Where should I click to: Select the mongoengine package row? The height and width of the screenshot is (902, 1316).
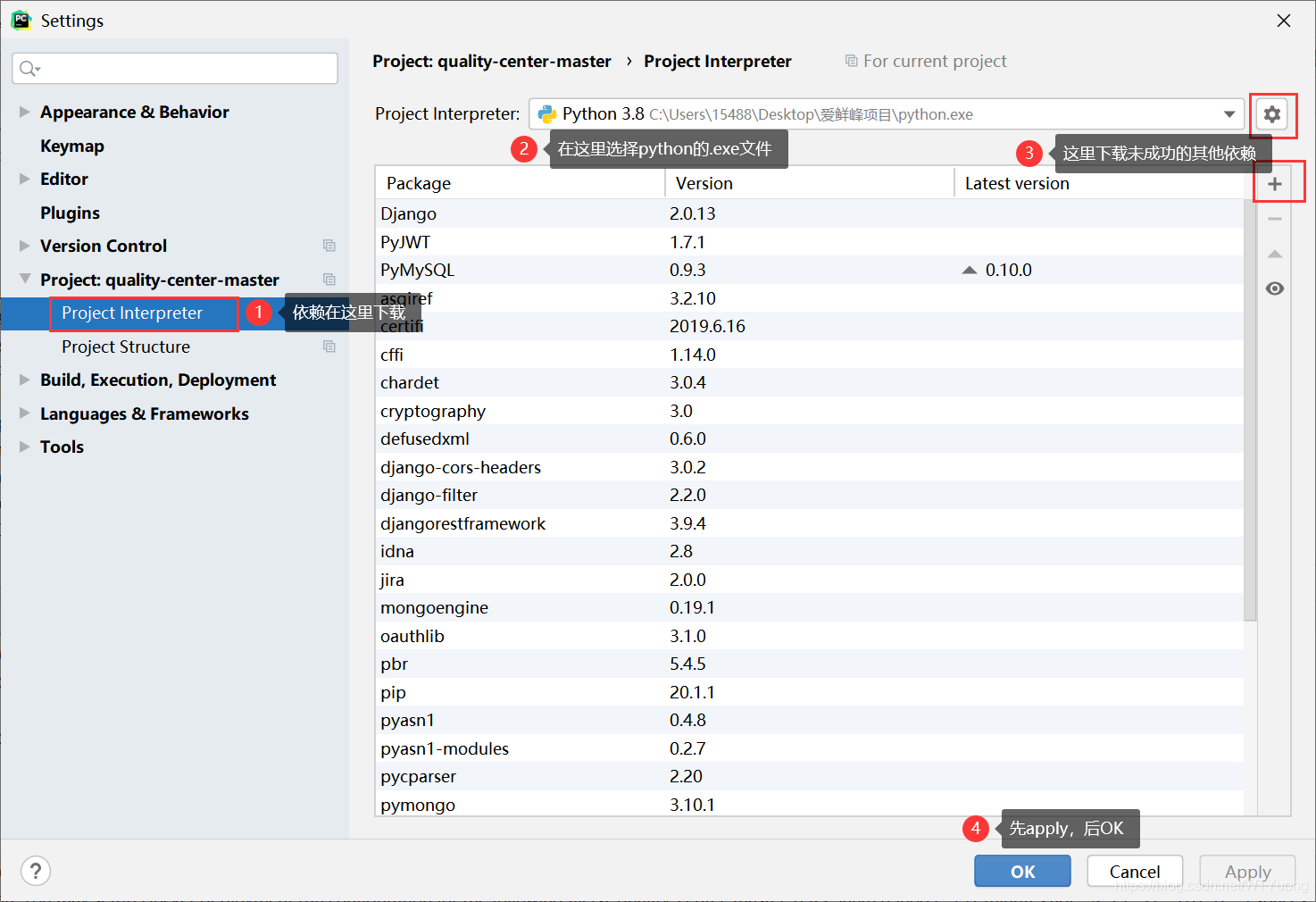click(810, 607)
